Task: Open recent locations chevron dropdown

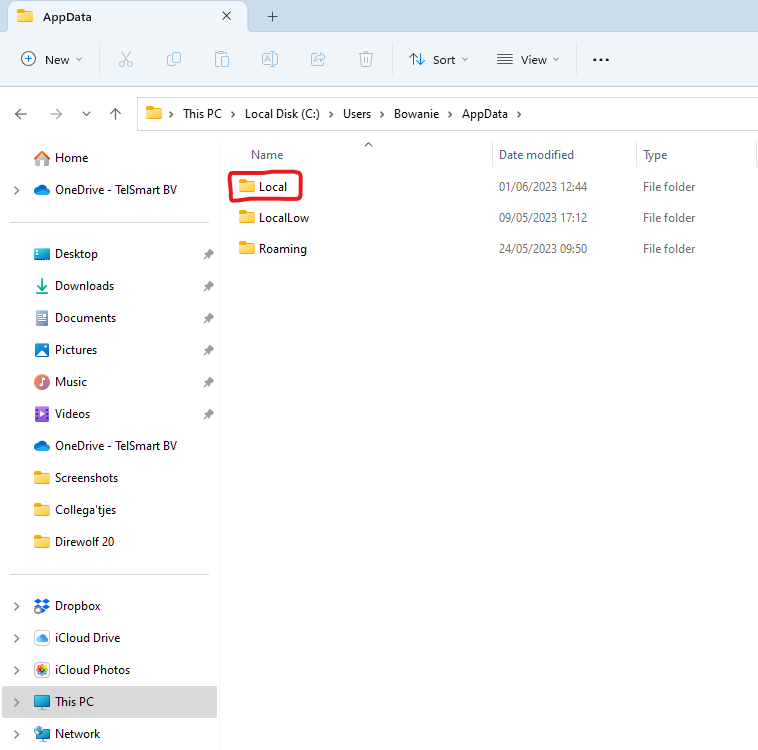Action: pos(86,114)
